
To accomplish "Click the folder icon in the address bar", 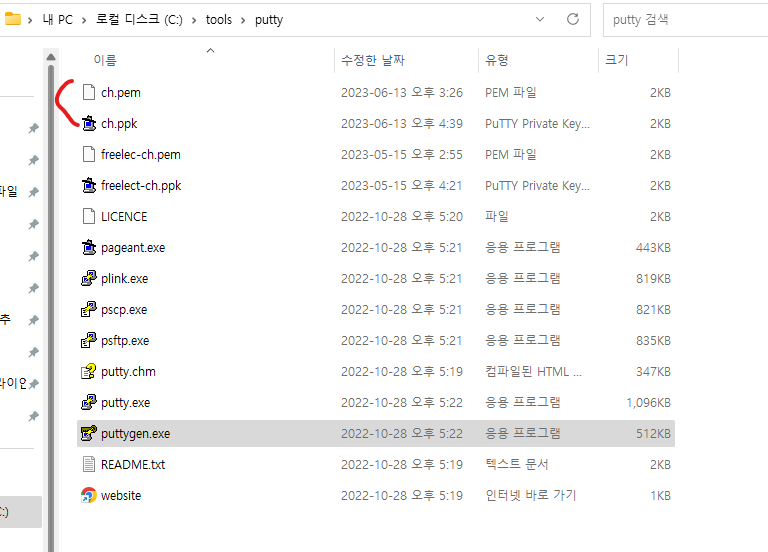I will pos(13,19).
